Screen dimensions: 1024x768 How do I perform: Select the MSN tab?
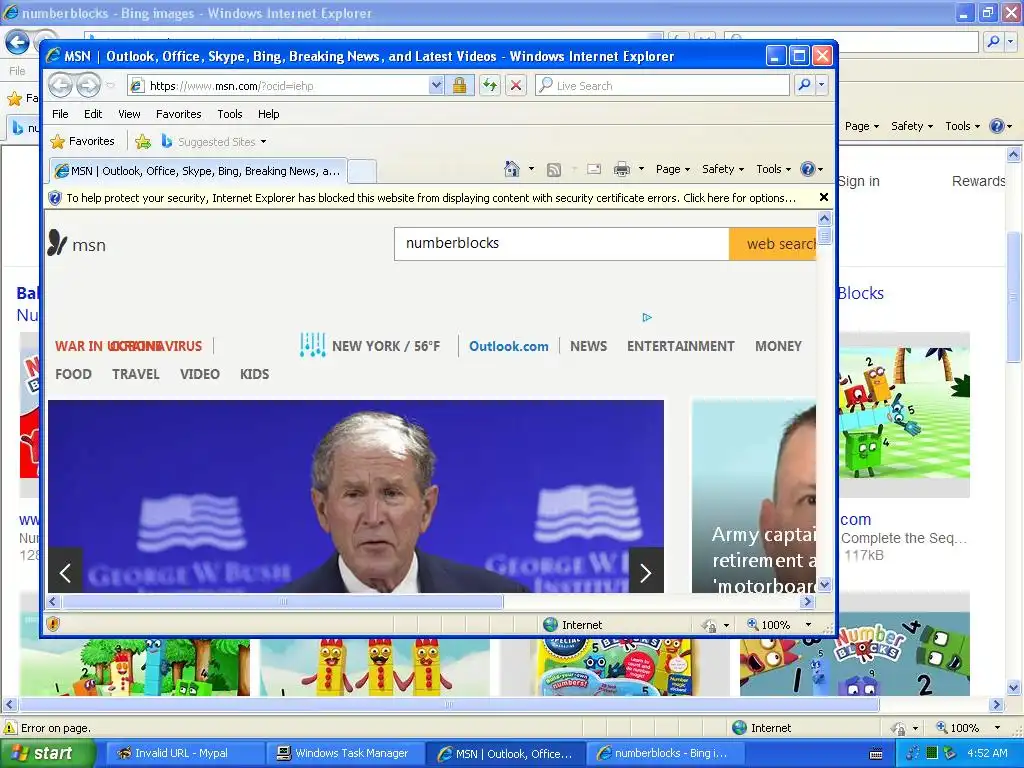point(199,171)
